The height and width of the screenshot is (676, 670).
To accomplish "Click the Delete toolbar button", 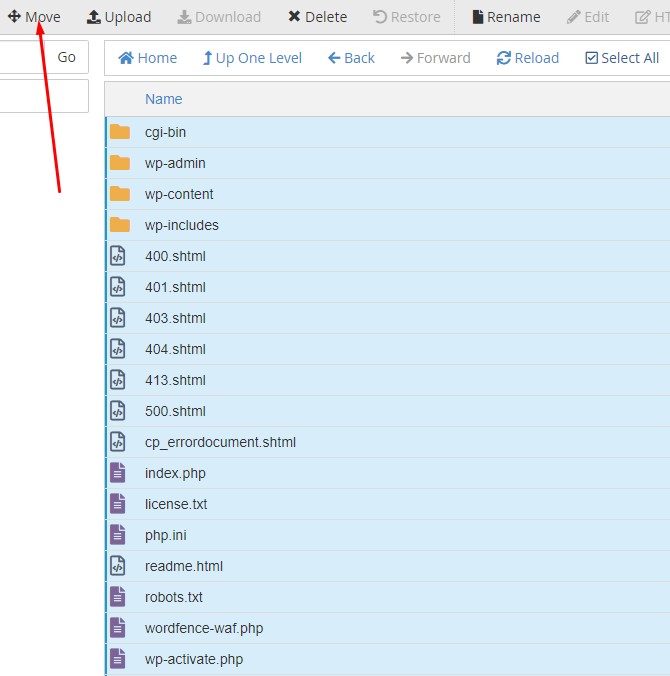I will [x=317, y=17].
